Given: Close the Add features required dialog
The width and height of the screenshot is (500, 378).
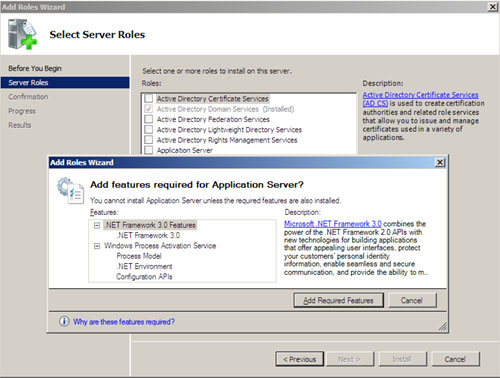Looking at the screenshot, I should tap(440, 162).
